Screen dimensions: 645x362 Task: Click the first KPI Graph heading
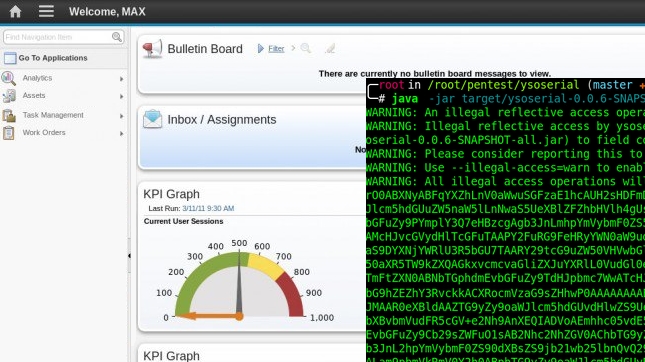click(172, 194)
